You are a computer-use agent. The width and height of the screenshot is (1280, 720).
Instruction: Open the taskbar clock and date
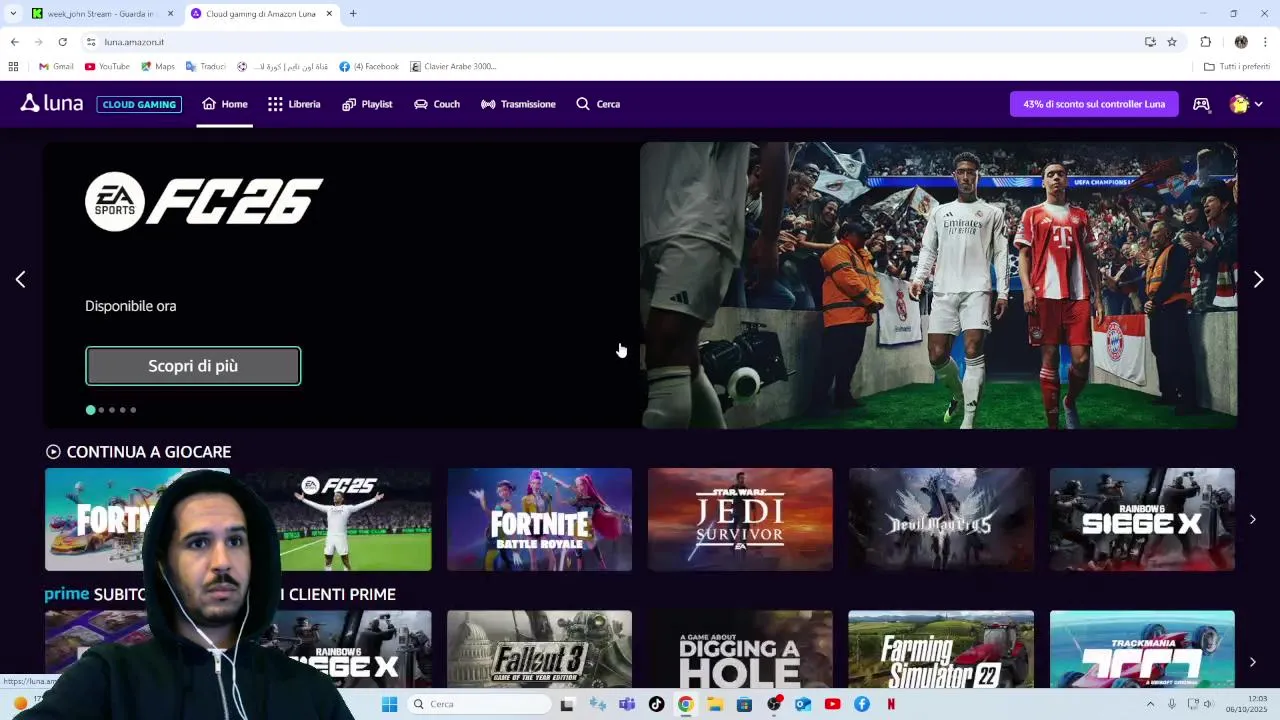click(x=1248, y=704)
